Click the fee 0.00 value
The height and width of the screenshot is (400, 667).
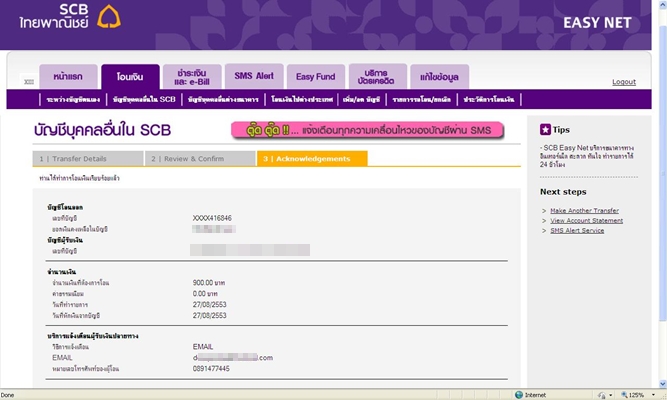[x=205, y=294]
